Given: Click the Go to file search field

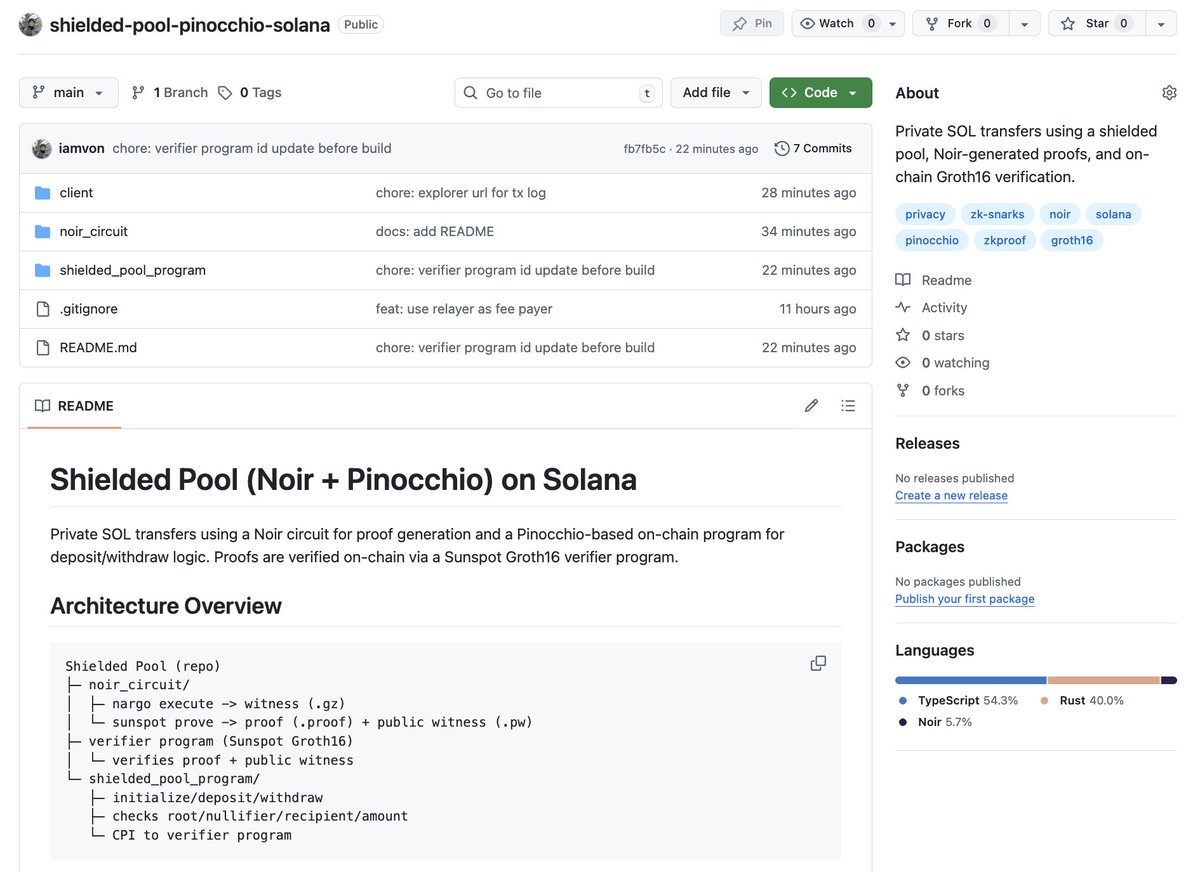Looking at the screenshot, I should click(558, 92).
